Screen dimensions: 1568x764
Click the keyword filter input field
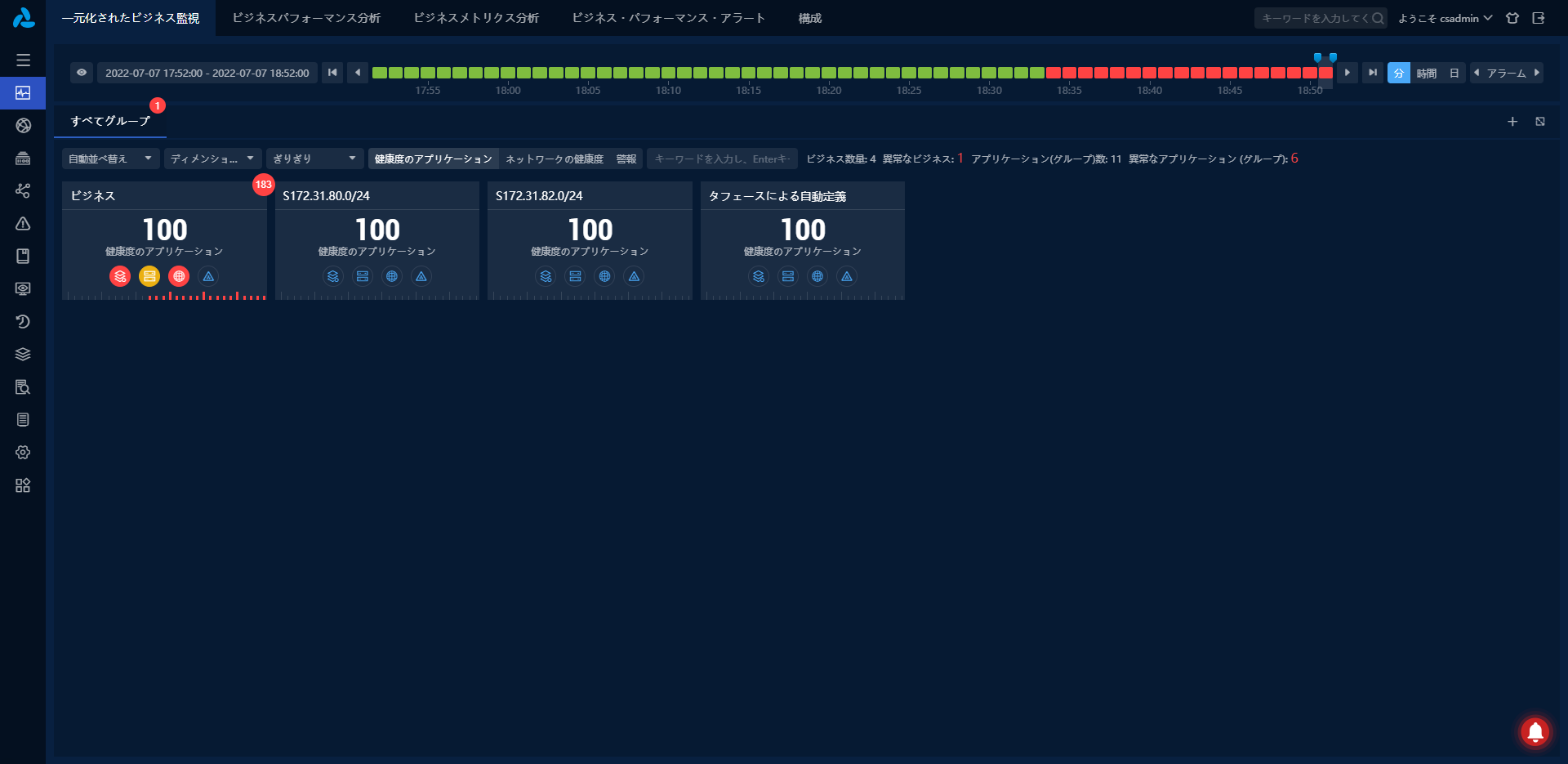point(721,159)
